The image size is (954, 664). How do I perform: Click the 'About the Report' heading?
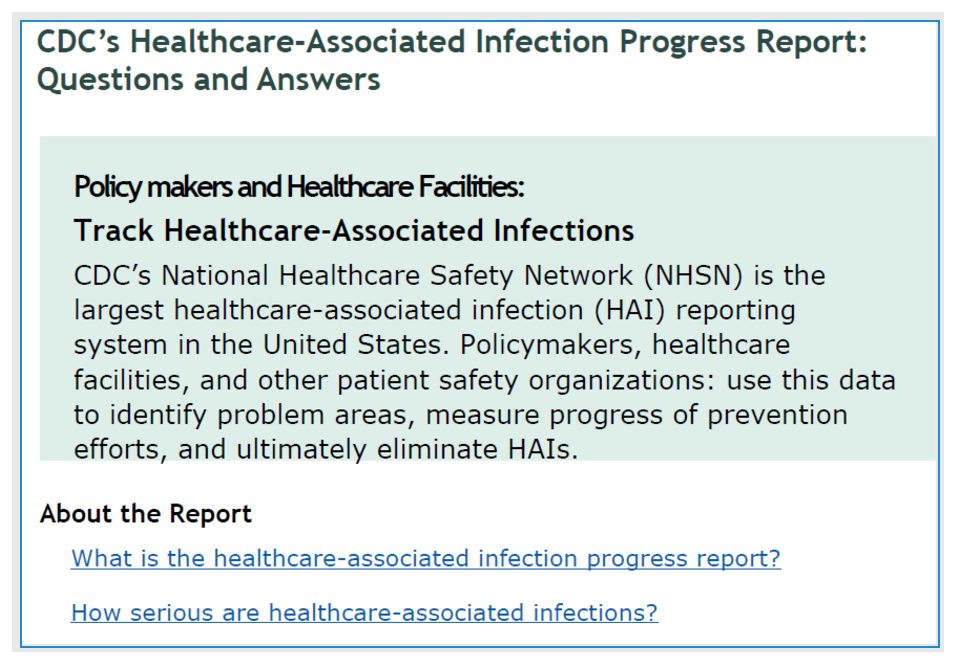145,514
